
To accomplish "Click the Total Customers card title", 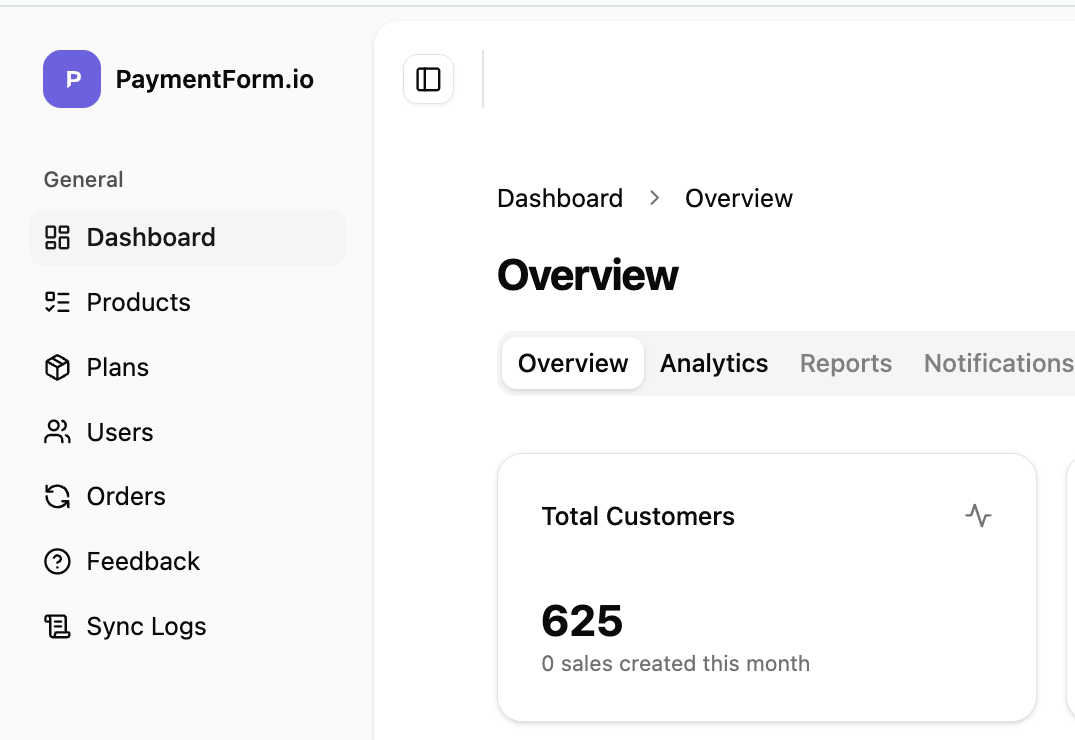I will click(638, 516).
